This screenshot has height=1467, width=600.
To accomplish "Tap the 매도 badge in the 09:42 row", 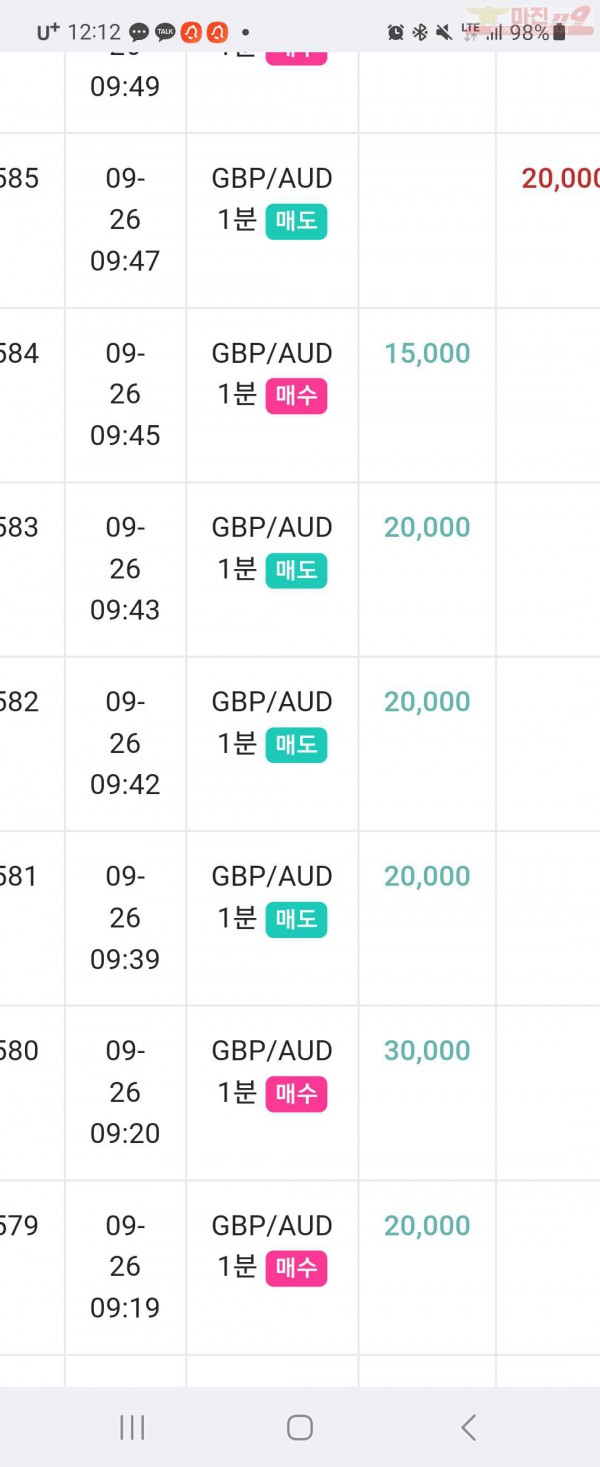I will point(296,745).
